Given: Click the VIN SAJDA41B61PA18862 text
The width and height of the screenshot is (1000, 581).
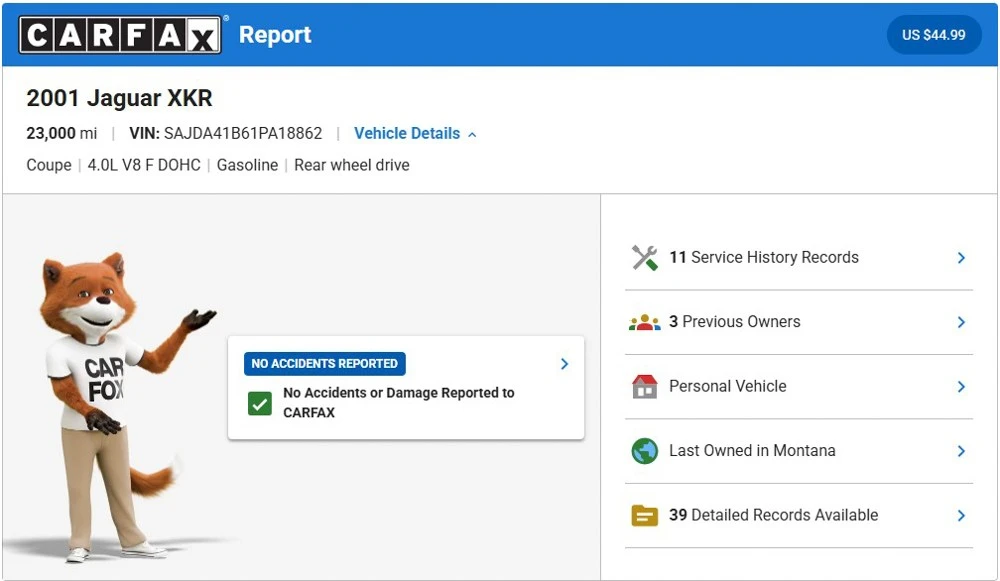Looking at the screenshot, I should click(226, 133).
